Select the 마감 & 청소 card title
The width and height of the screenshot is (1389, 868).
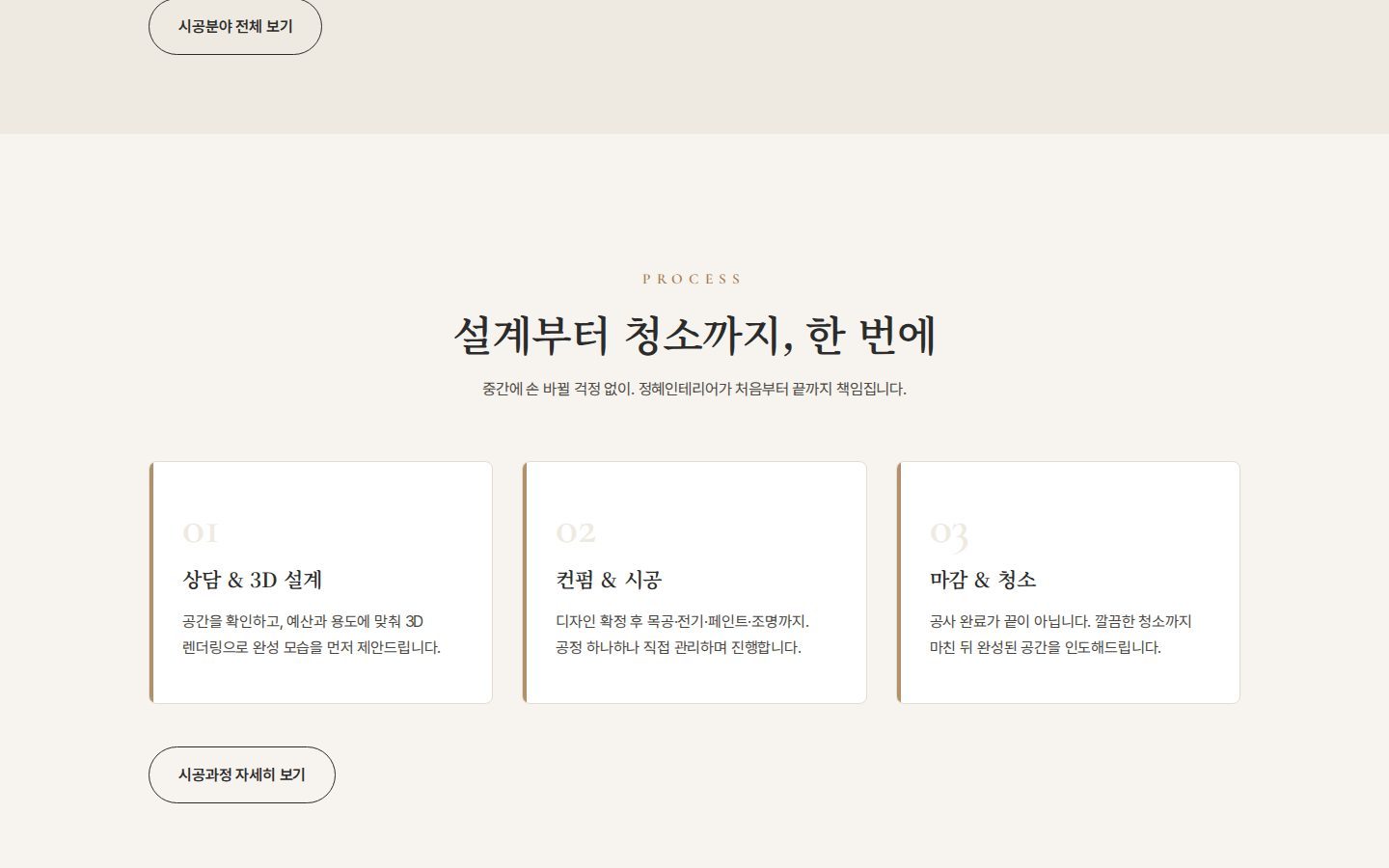tap(983, 580)
